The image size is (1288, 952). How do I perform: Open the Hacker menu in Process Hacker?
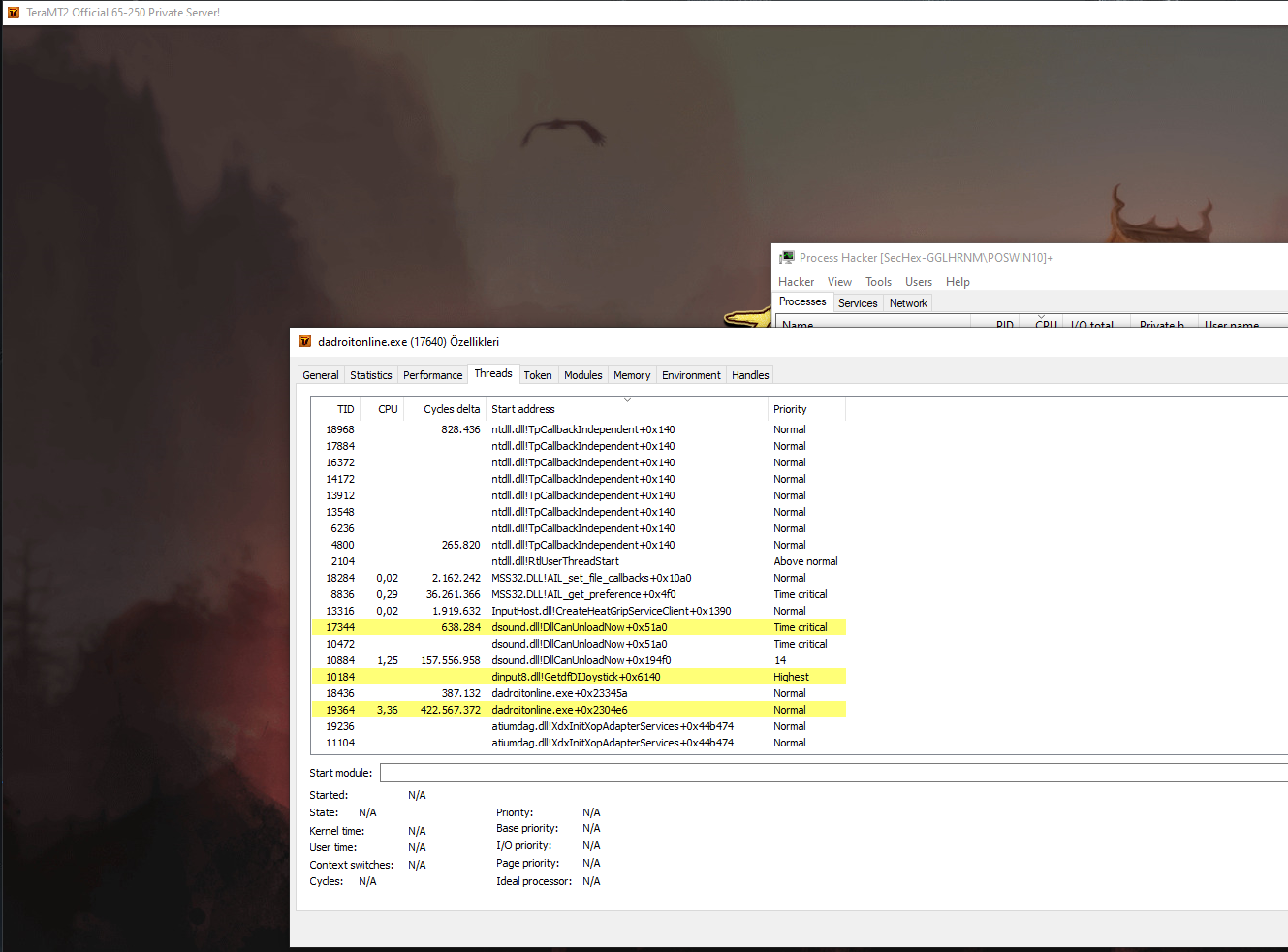click(796, 282)
